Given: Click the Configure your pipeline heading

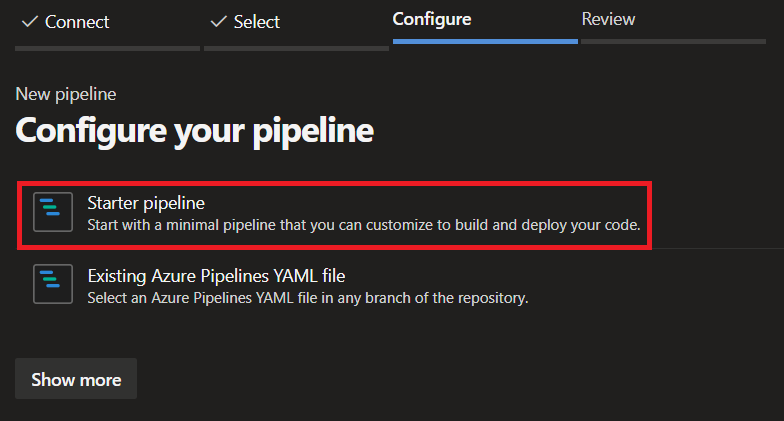Looking at the screenshot, I should tap(194, 131).
